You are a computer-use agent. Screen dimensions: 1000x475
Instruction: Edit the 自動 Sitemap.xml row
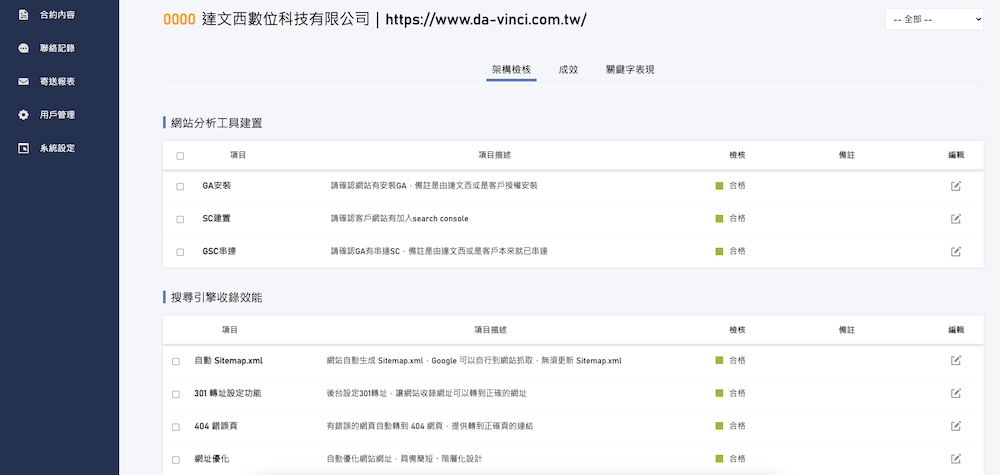click(955, 360)
